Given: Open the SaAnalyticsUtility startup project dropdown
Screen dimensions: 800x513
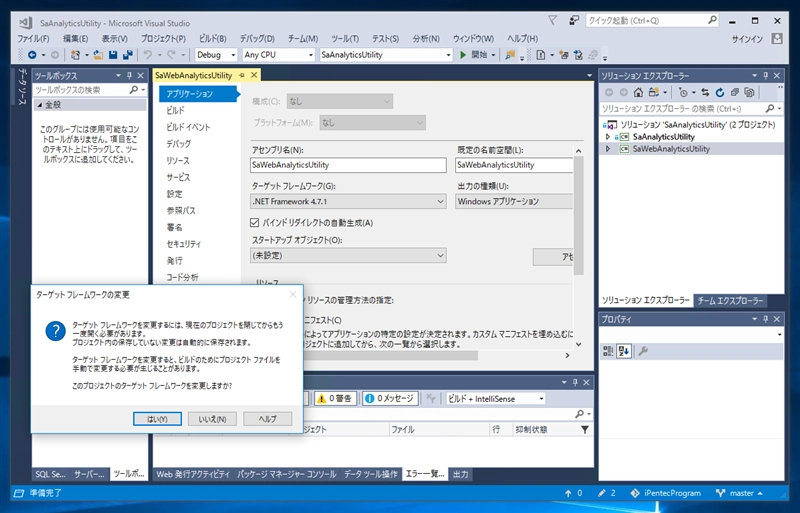Looking at the screenshot, I should 386,55.
